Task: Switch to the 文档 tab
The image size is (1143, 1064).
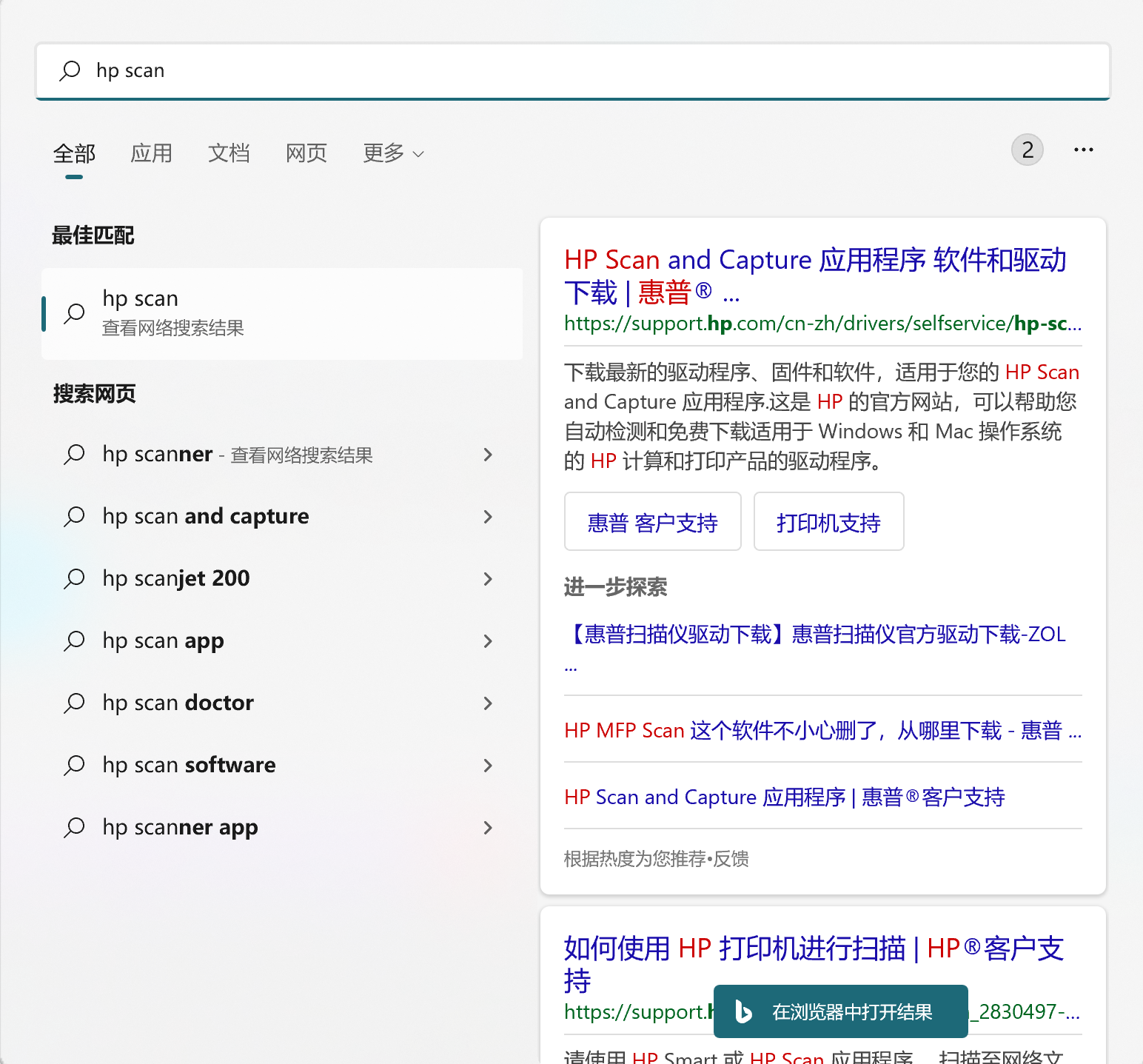Action: pyautogui.click(x=229, y=153)
